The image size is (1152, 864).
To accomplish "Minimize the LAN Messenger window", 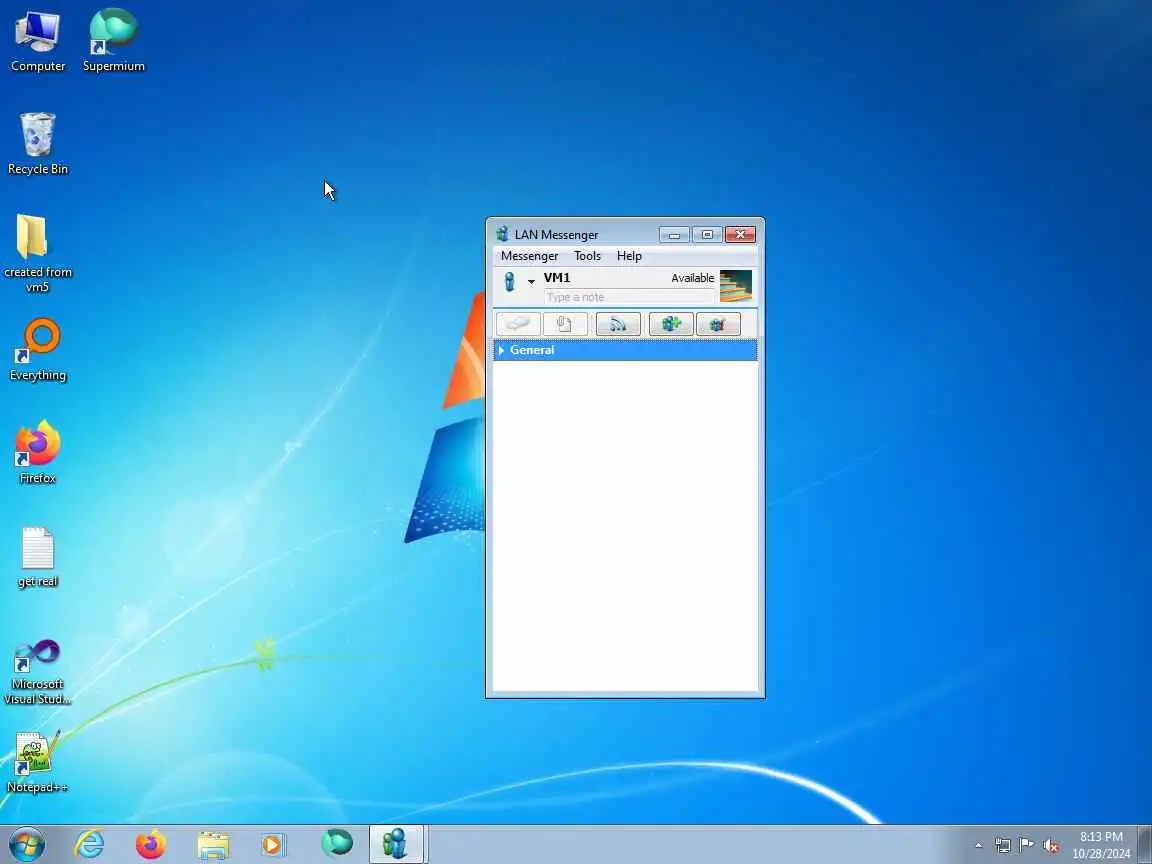I will tap(674, 235).
